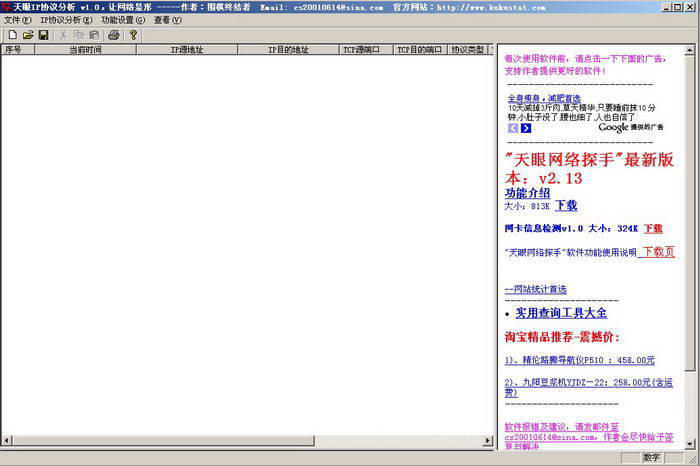
Task: Sort by the IP源地址 column header
Action: point(188,49)
